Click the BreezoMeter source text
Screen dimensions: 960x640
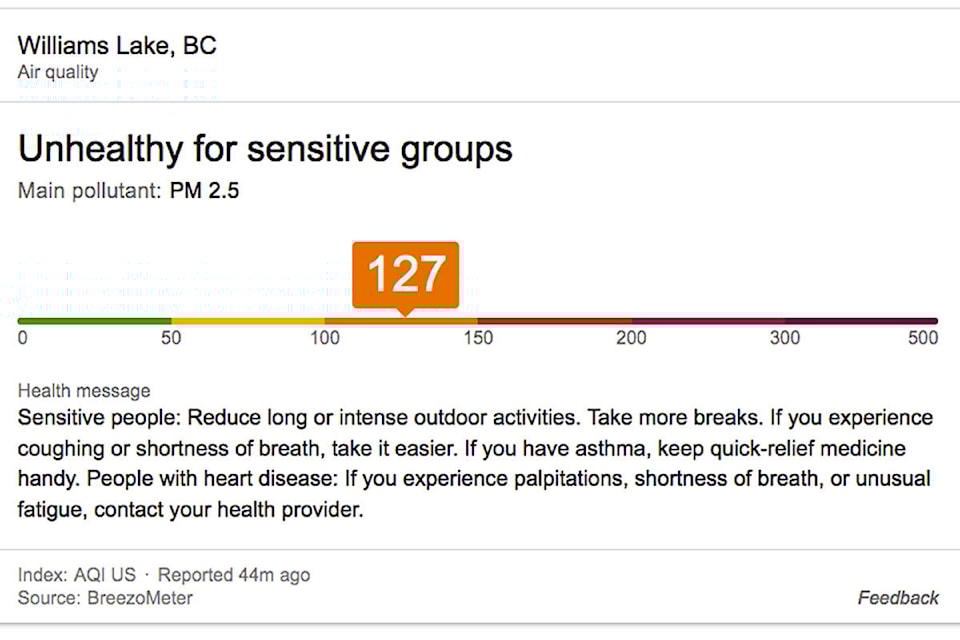pyautogui.click(x=140, y=598)
